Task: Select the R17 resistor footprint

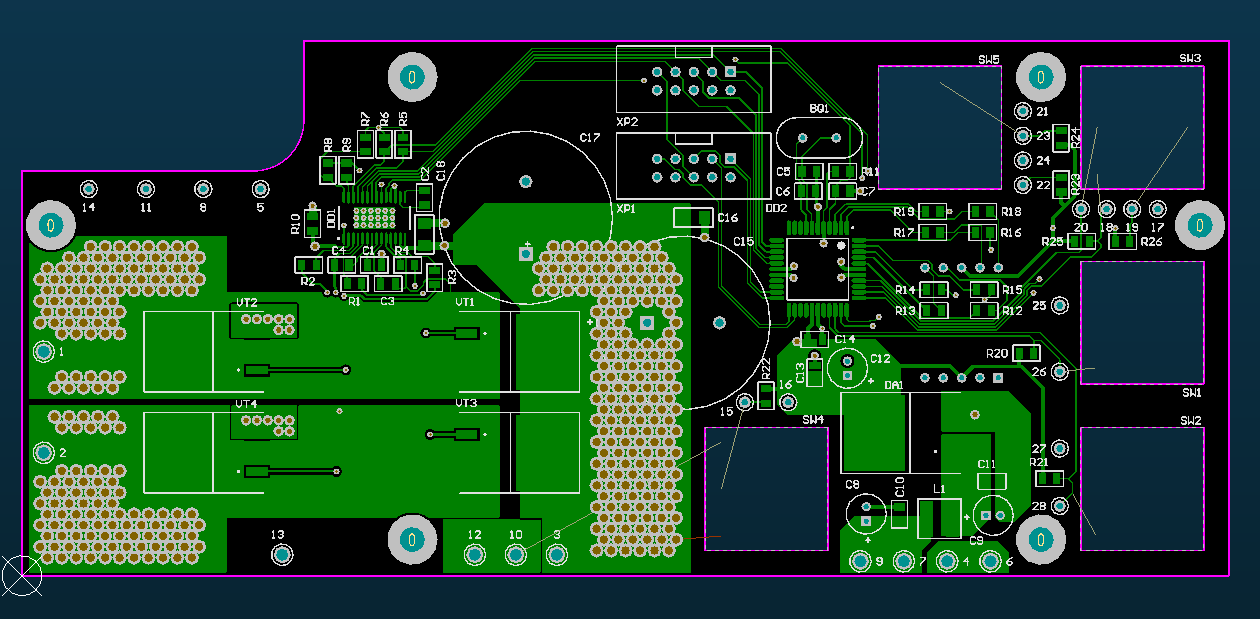Action: click(933, 232)
